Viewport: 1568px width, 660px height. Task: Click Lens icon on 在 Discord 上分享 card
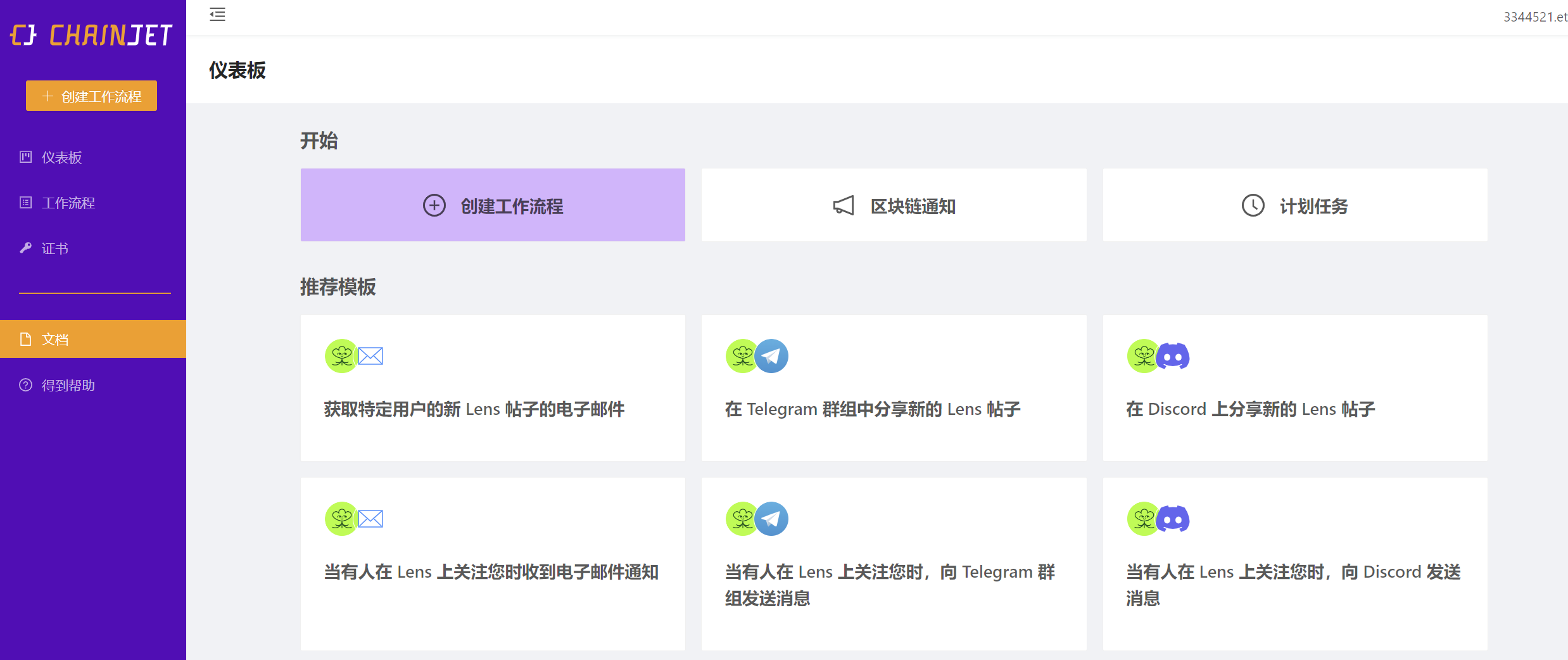click(1143, 356)
